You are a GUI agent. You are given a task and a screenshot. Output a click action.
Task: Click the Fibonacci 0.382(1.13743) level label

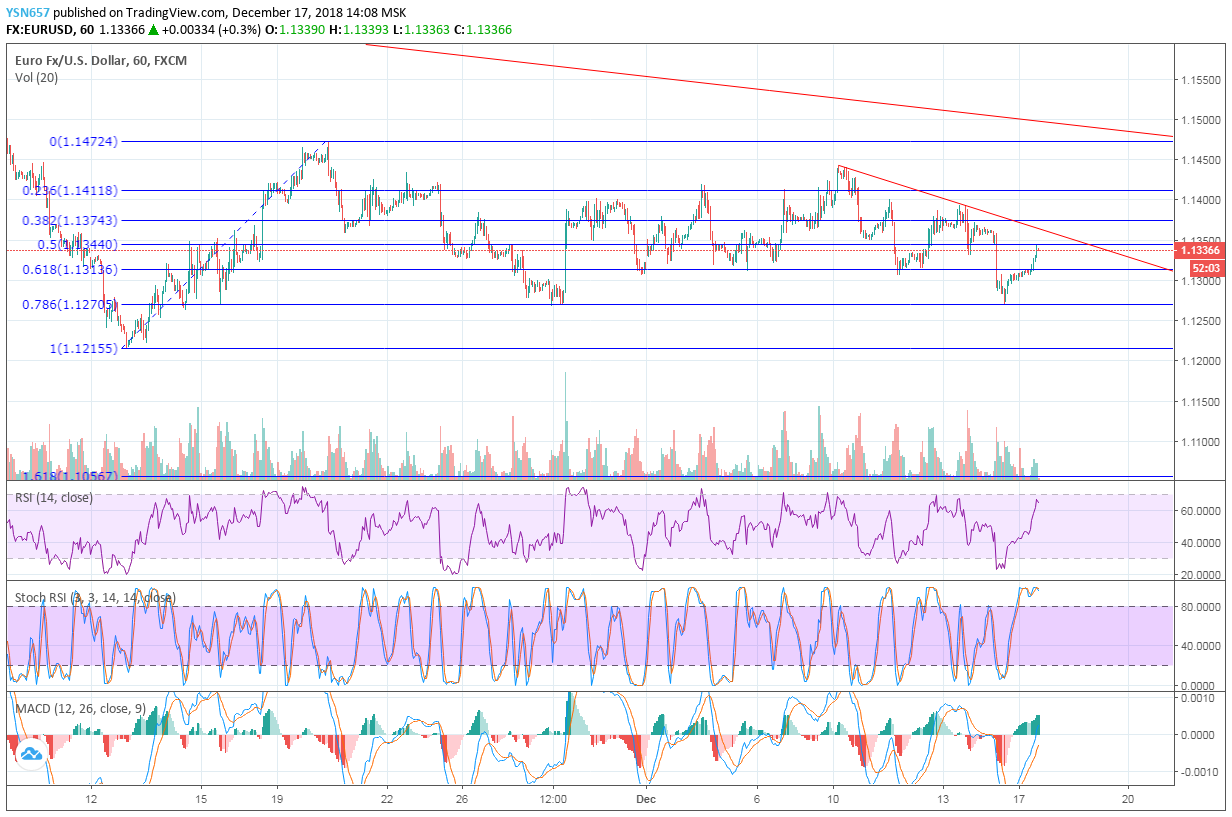[x=72, y=220]
